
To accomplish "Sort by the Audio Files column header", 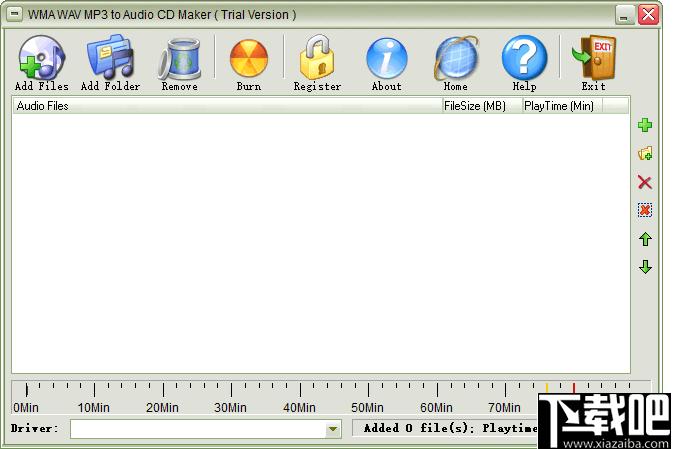I will (x=228, y=106).
